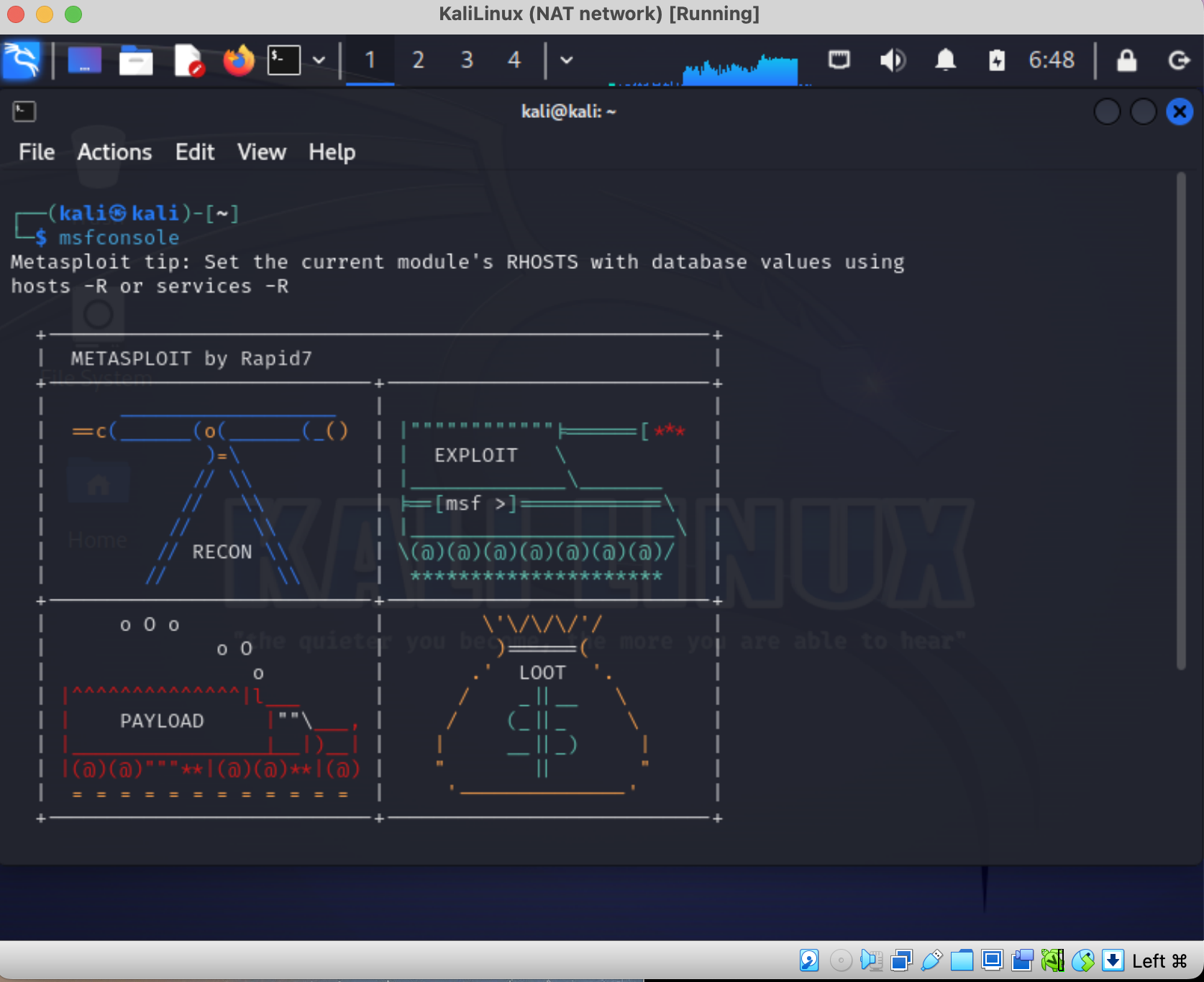Screen dimensions: 1204x982
Task: Maximize the kali@kali terminal window
Action: coord(1143,111)
